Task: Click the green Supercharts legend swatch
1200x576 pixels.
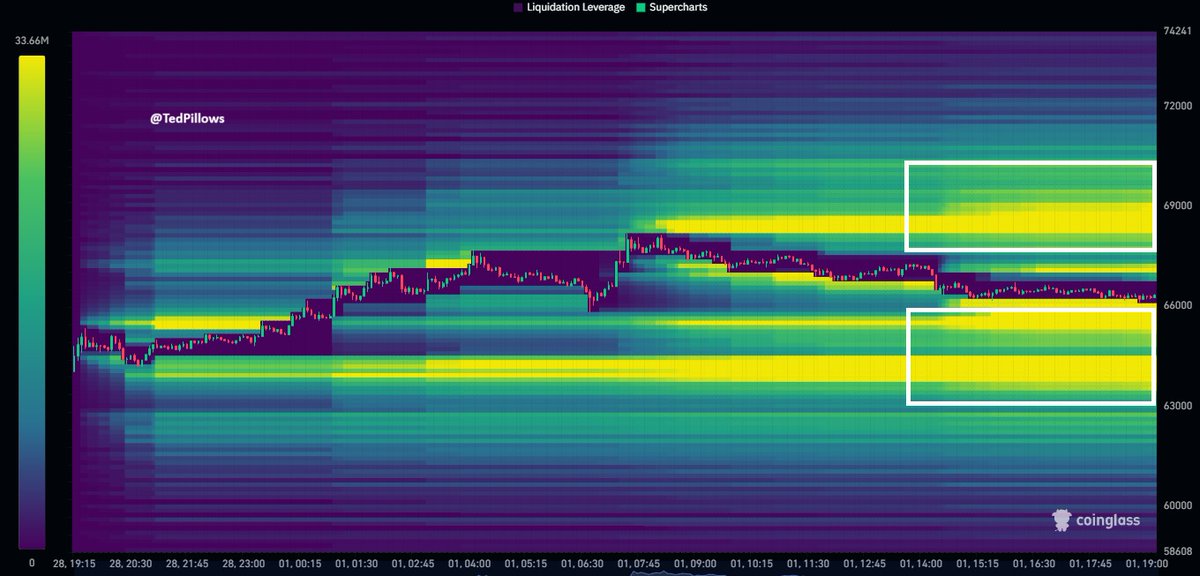Action: pyautogui.click(x=640, y=7)
